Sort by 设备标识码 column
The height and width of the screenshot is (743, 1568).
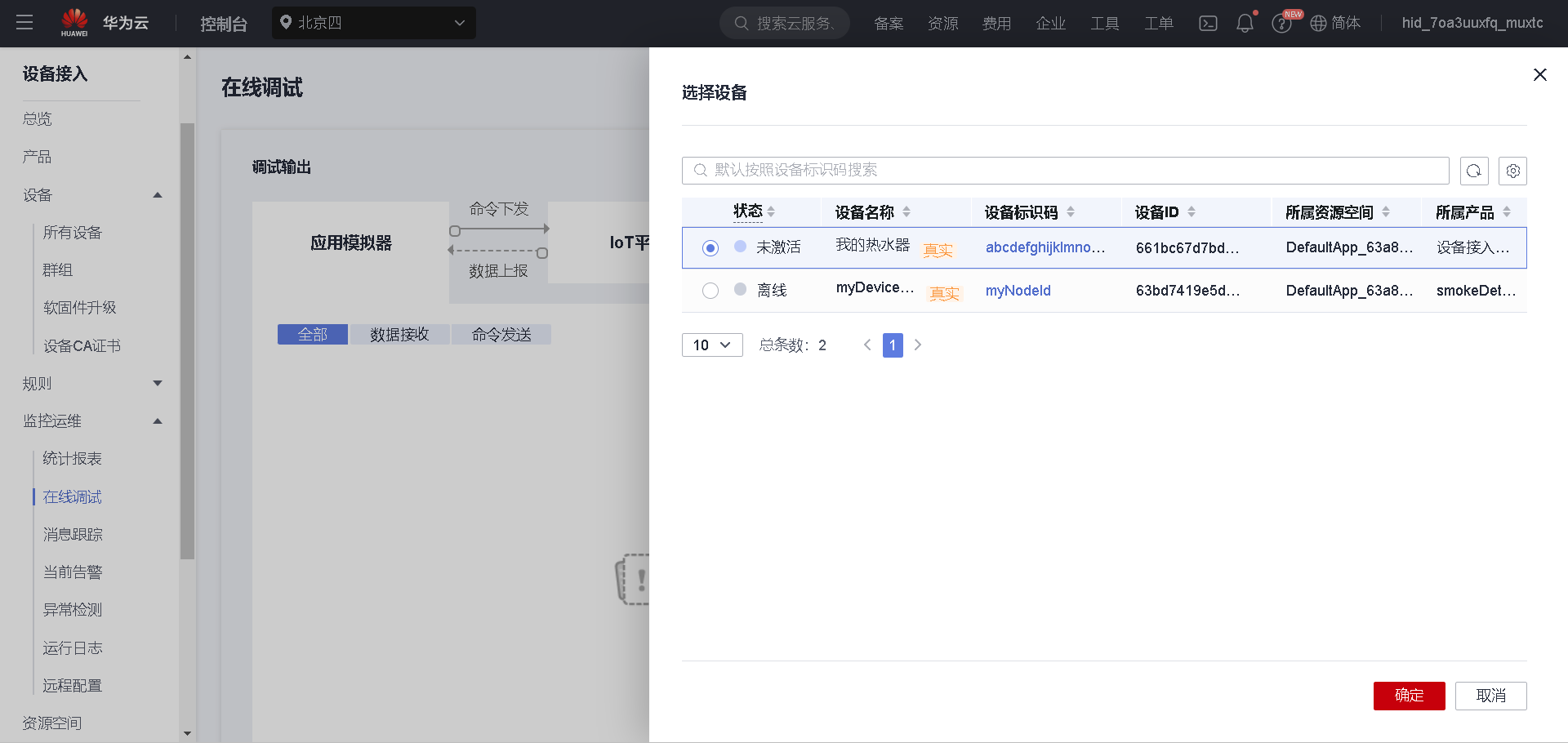(x=1071, y=211)
